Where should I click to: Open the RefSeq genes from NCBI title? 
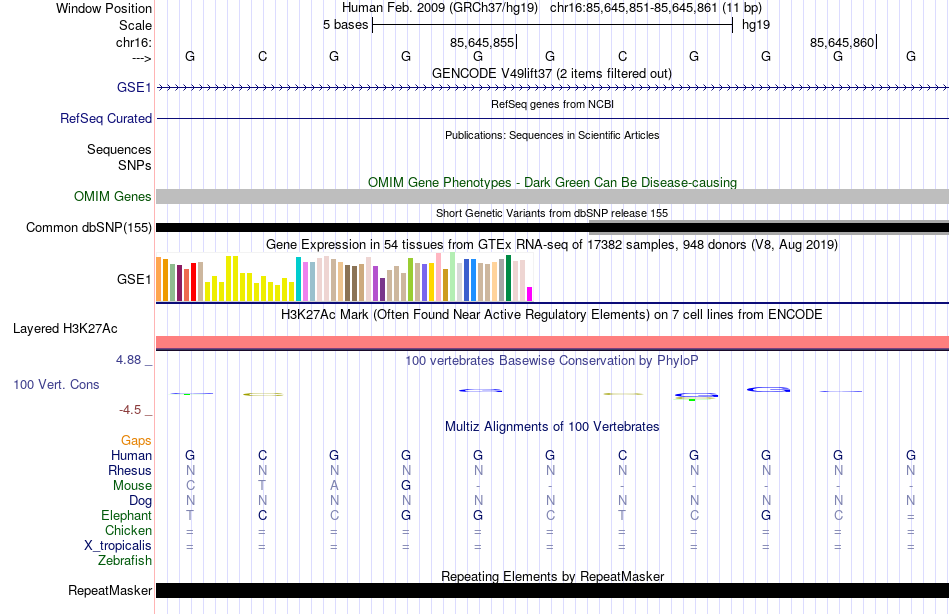point(552,104)
